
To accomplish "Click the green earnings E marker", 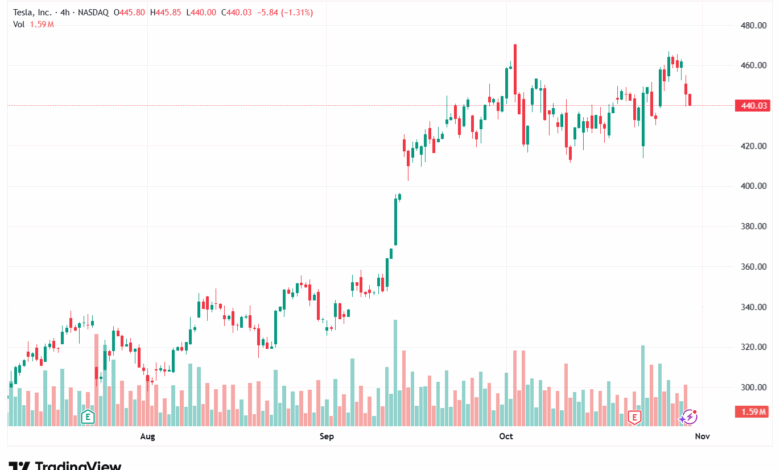I will [88, 415].
